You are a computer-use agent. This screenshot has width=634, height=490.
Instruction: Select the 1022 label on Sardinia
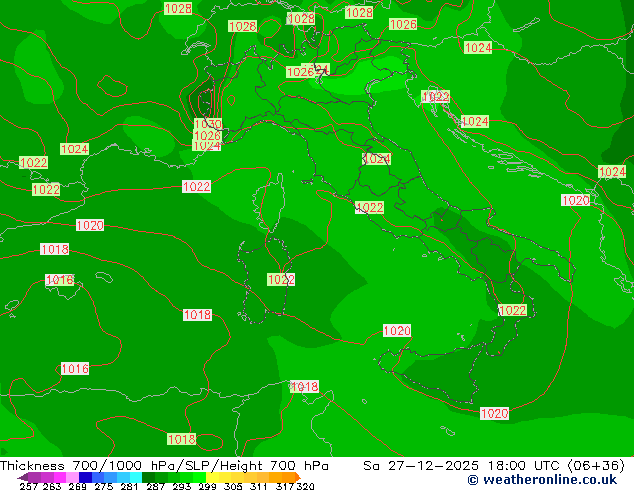pos(281,279)
